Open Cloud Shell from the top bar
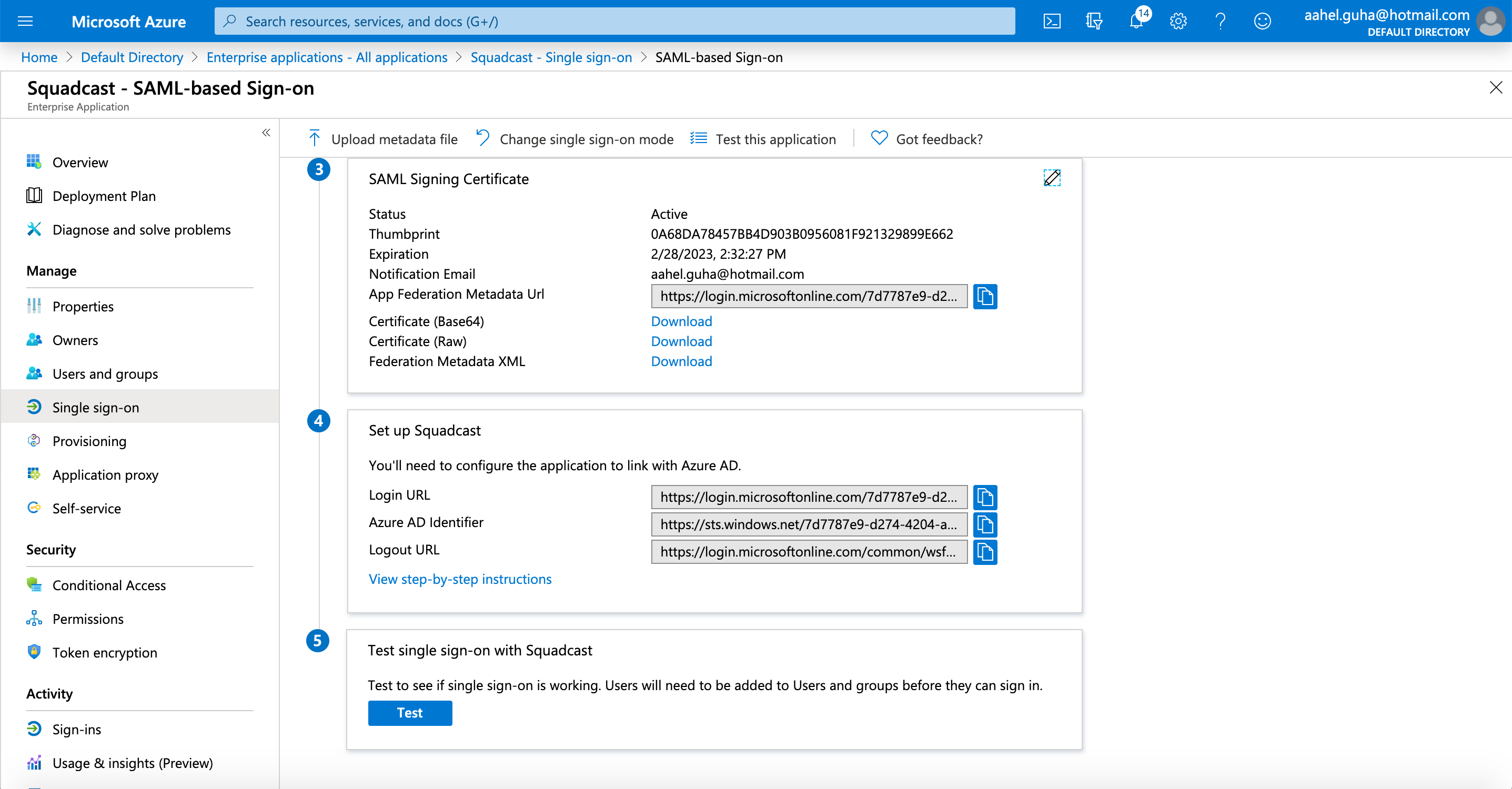Viewport: 1512px width, 789px height. pos(1052,21)
